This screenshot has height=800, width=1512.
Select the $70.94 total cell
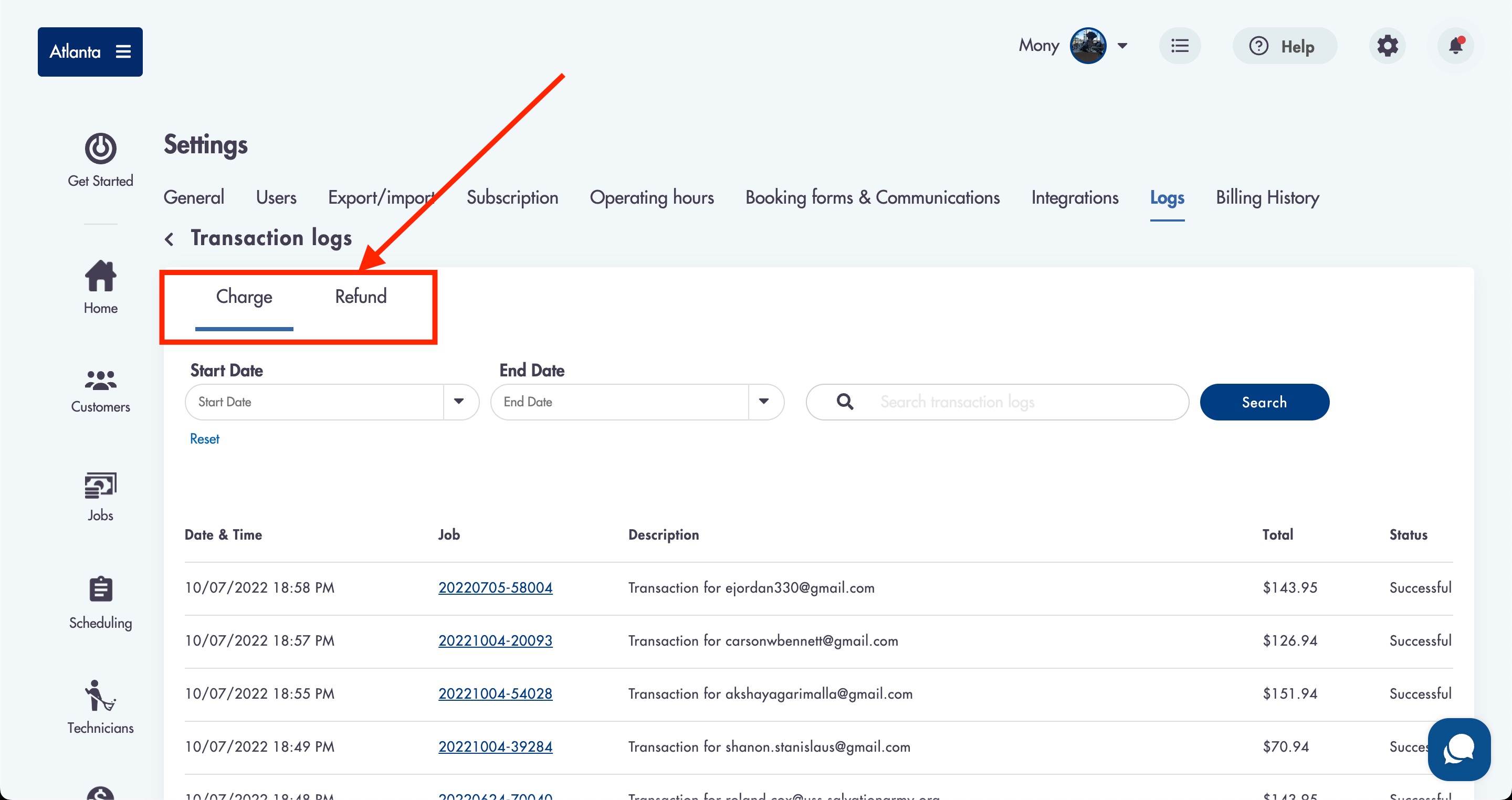[x=1285, y=746]
